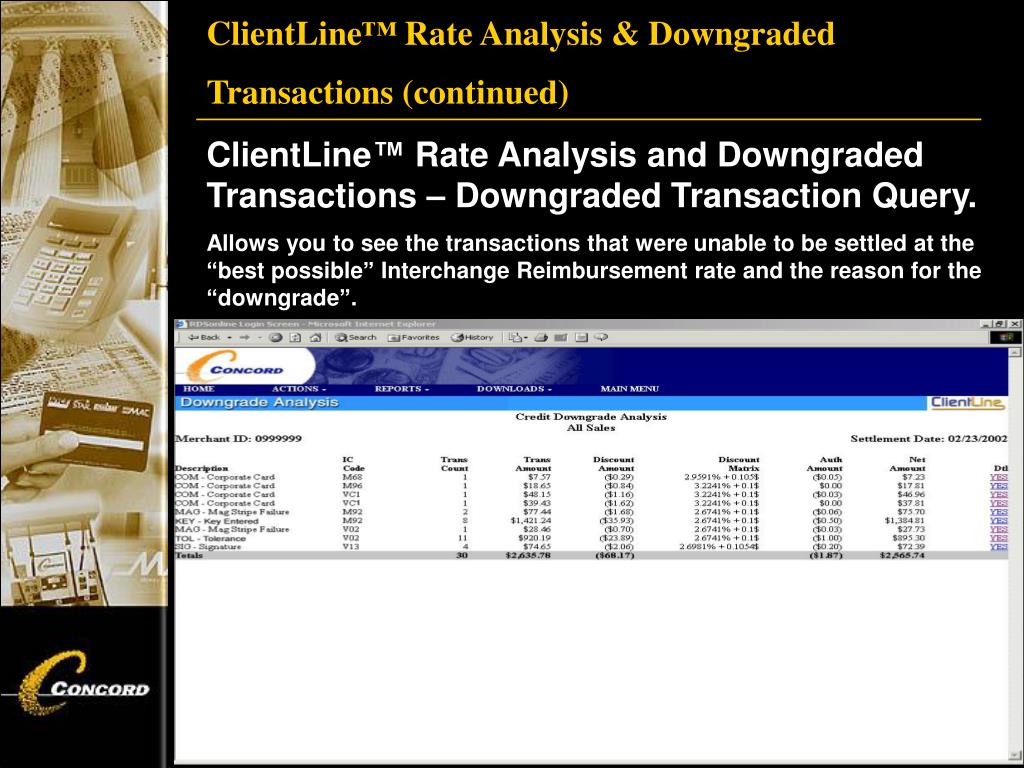
Task: Click the 'Discount Matrix' column header
Action: [739, 464]
